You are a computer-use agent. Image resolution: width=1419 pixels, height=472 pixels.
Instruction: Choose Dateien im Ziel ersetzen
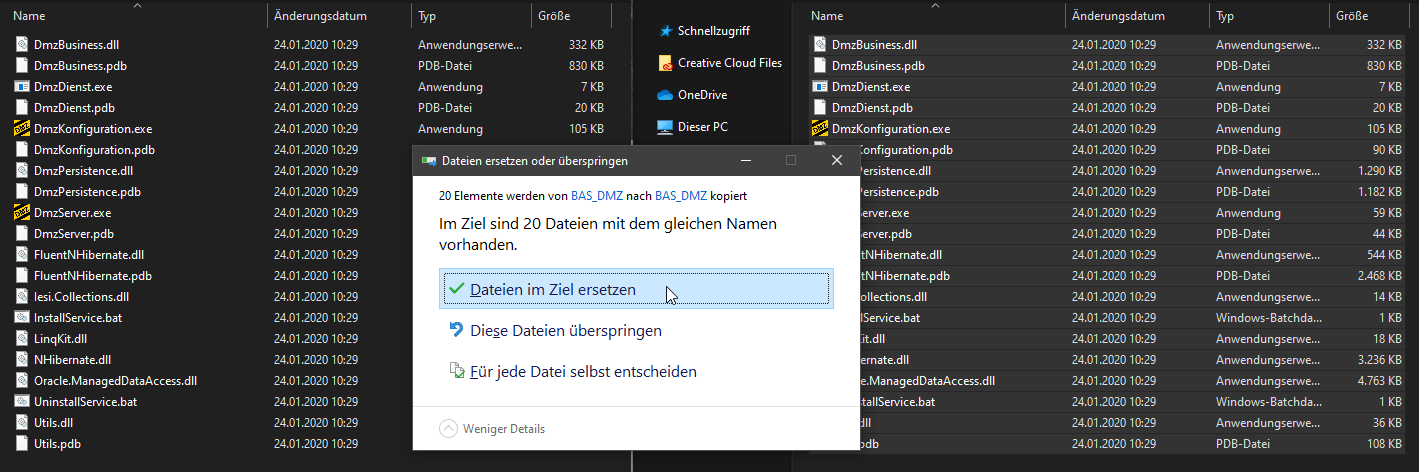635,289
